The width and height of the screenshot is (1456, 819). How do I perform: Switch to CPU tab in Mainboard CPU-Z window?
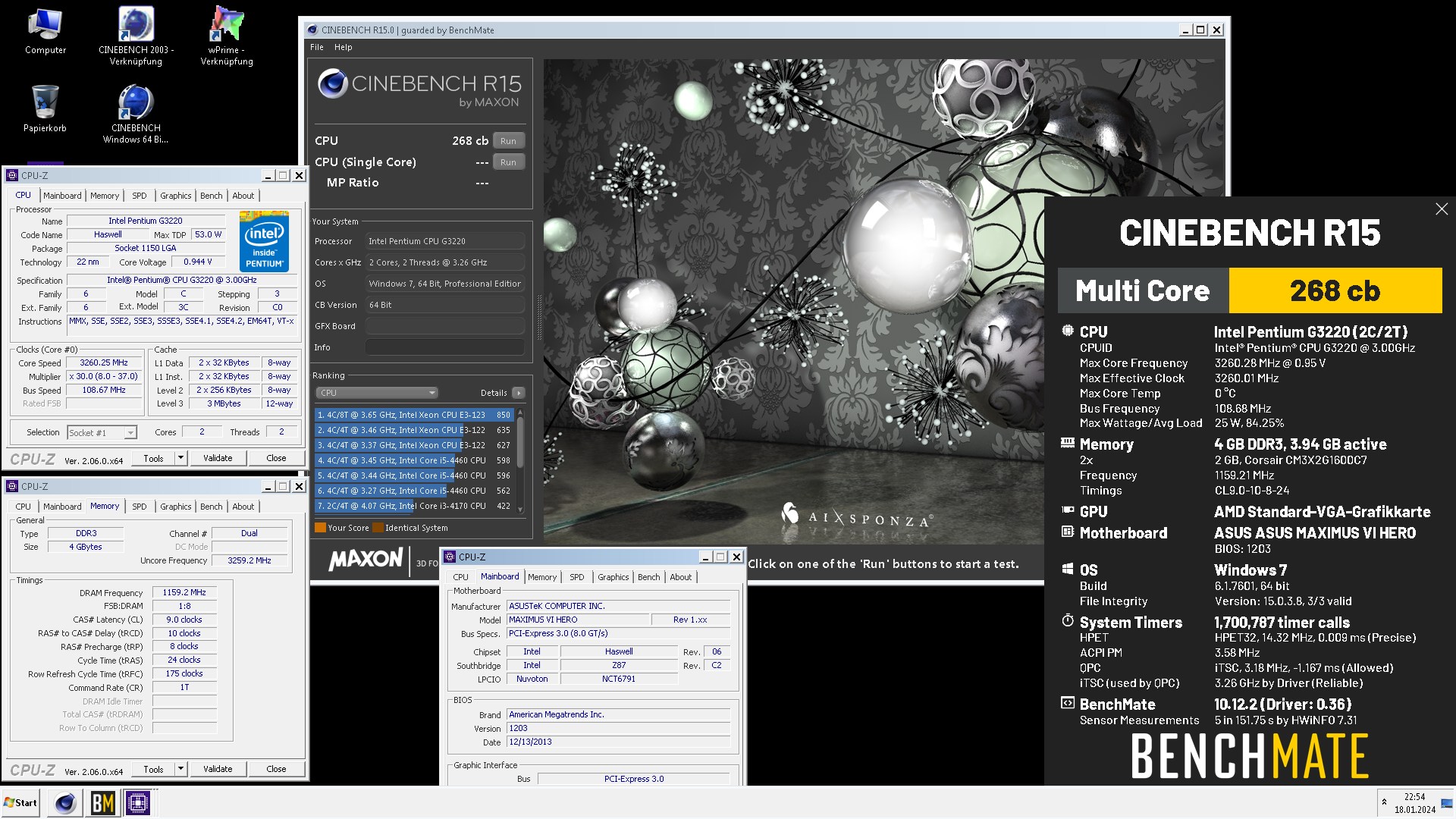coord(461,577)
